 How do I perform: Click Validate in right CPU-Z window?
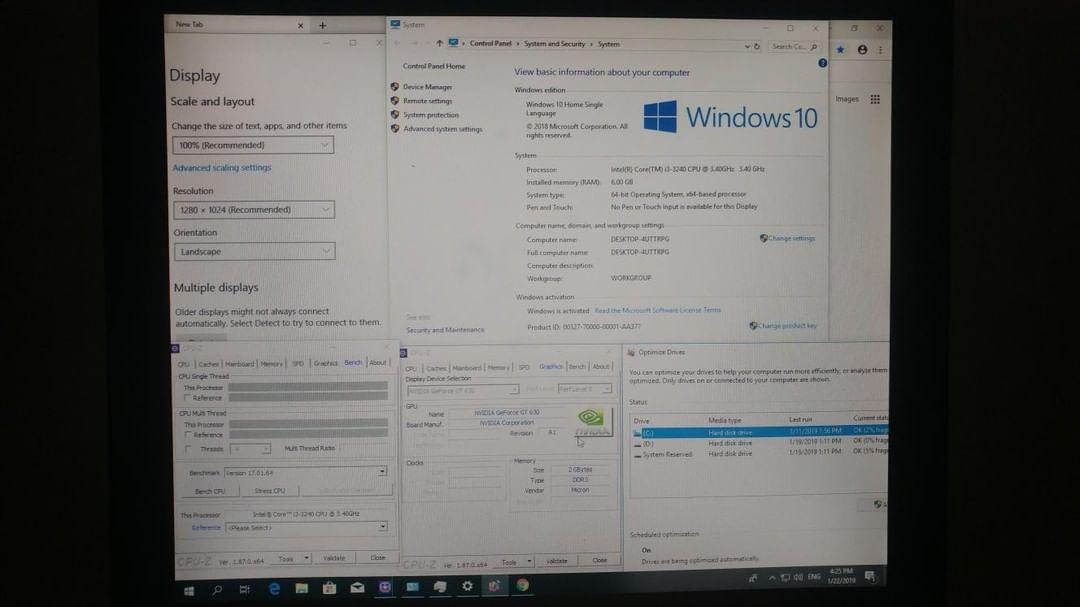point(557,562)
